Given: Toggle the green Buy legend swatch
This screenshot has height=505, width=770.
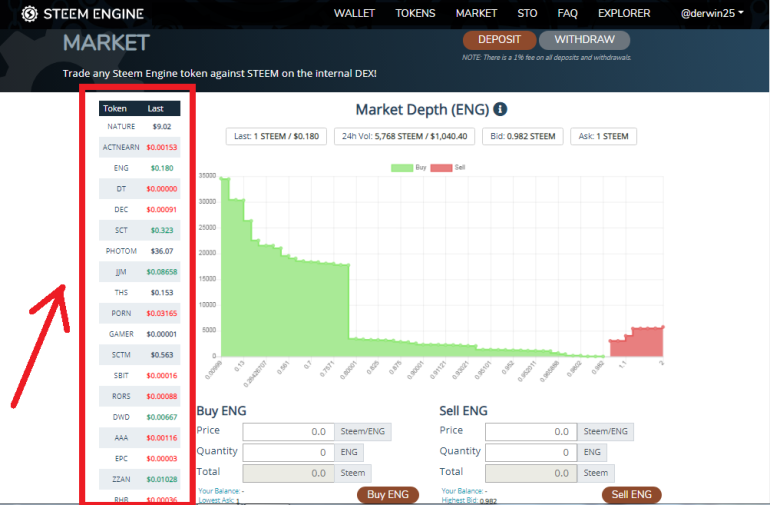Looking at the screenshot, I should tap(402, 168).
